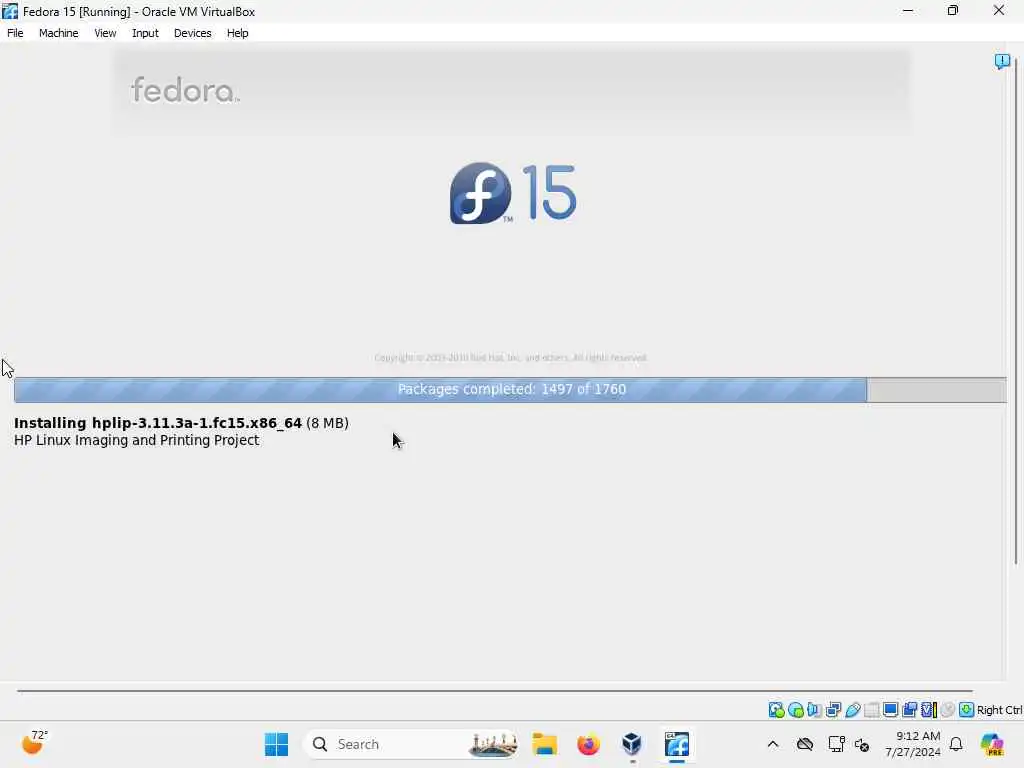This screenshot has height=768, width=1024.
Task: Open VirtualBox Manager from the taskbar
Action: tap(632, 744)
